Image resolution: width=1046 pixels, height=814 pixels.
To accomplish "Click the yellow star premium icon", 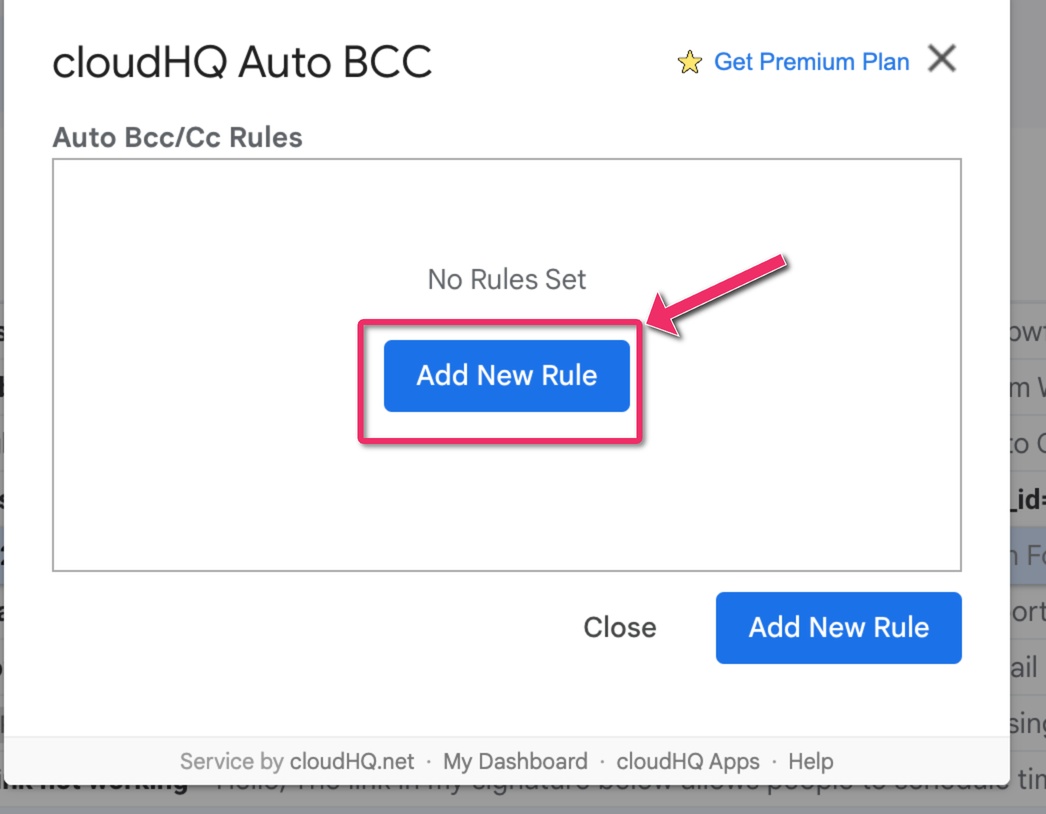I will 689,62.
